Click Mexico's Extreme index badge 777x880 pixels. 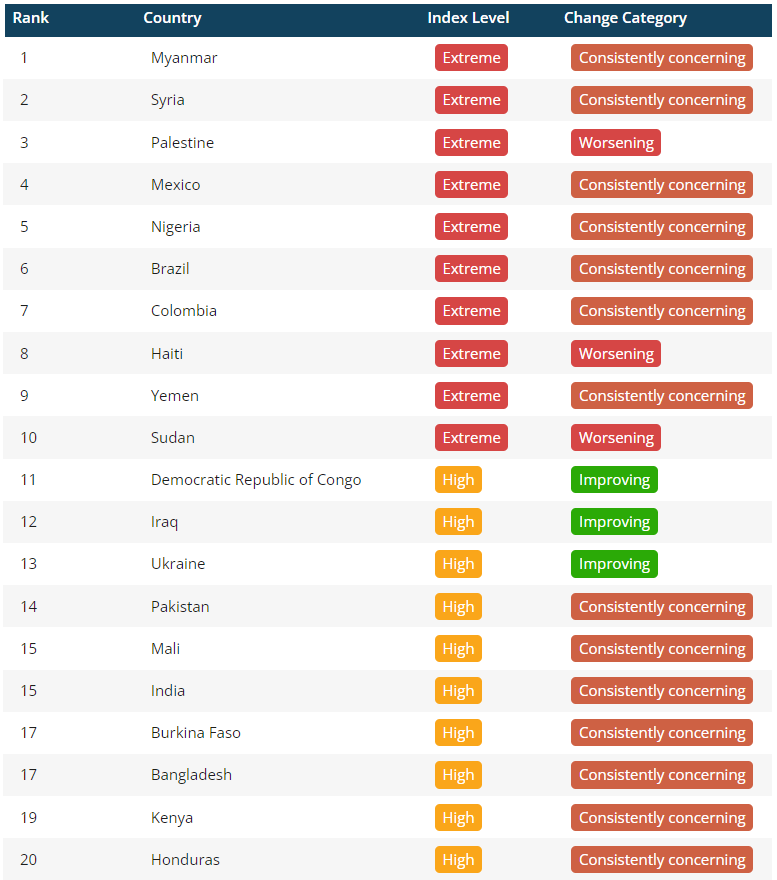pos(471,185)
